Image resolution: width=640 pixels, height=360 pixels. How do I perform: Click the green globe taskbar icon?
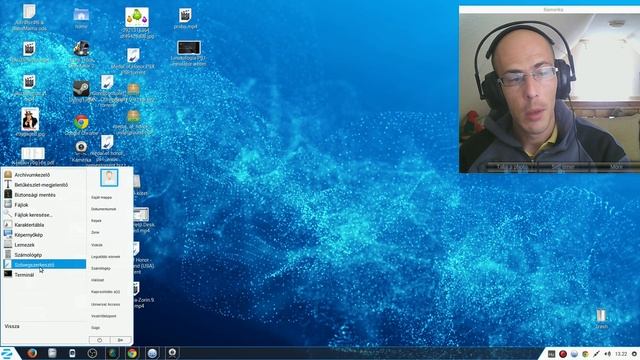pyautogui.click(x=112, y=353)
